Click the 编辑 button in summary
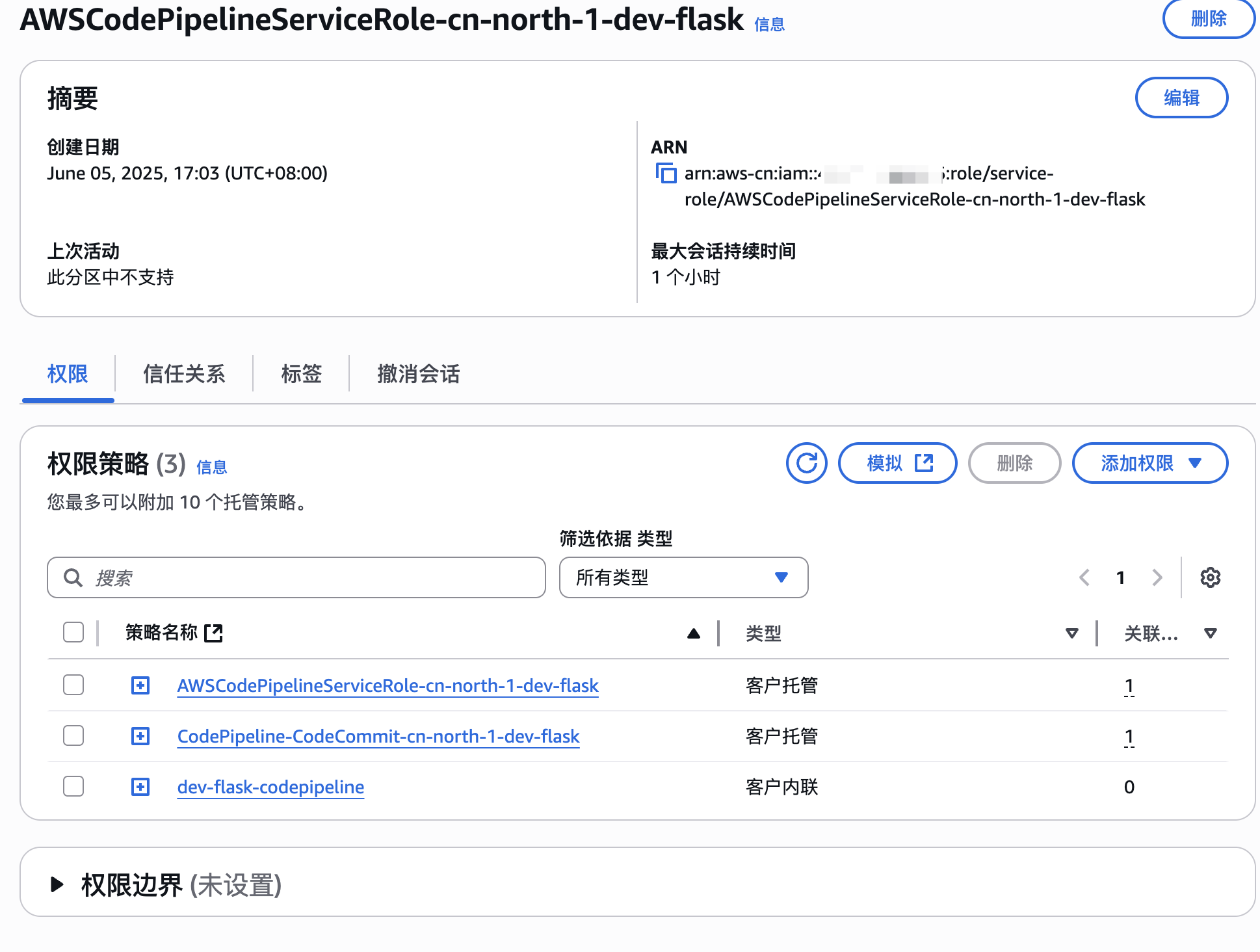 tap(1181, 98)
